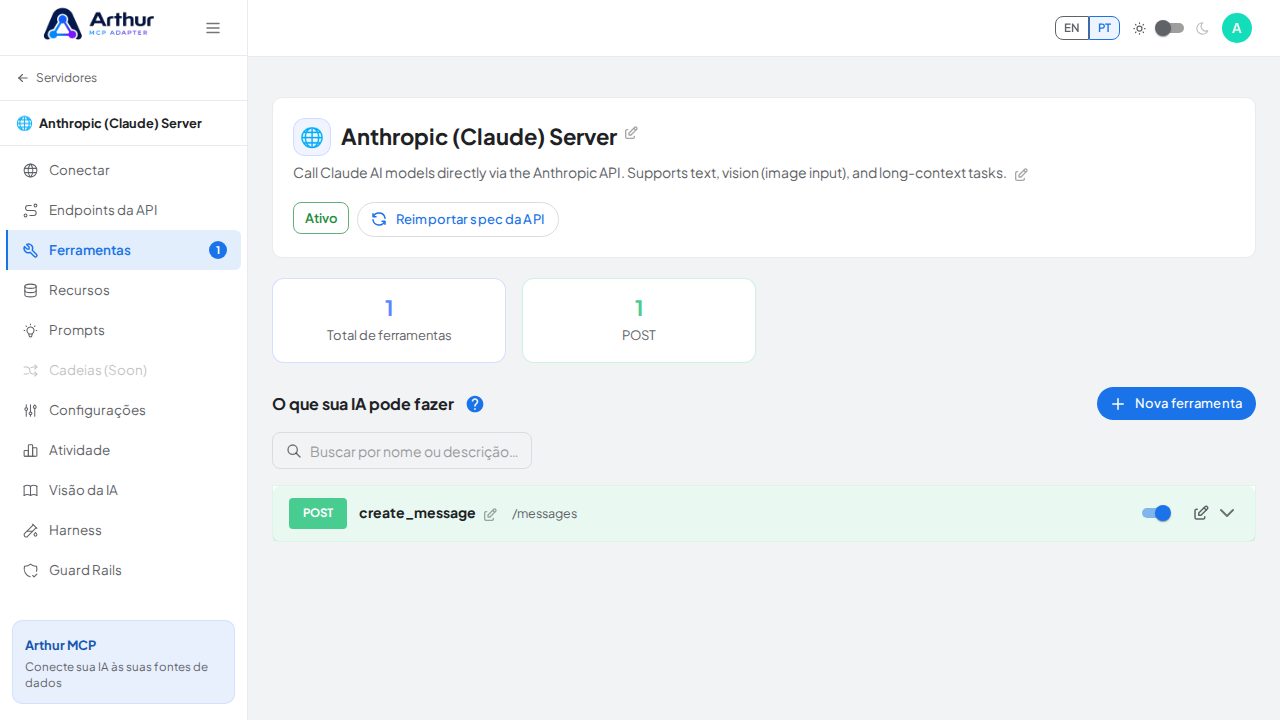
Task: Click the create_message tool name
Action: point(417,513)
